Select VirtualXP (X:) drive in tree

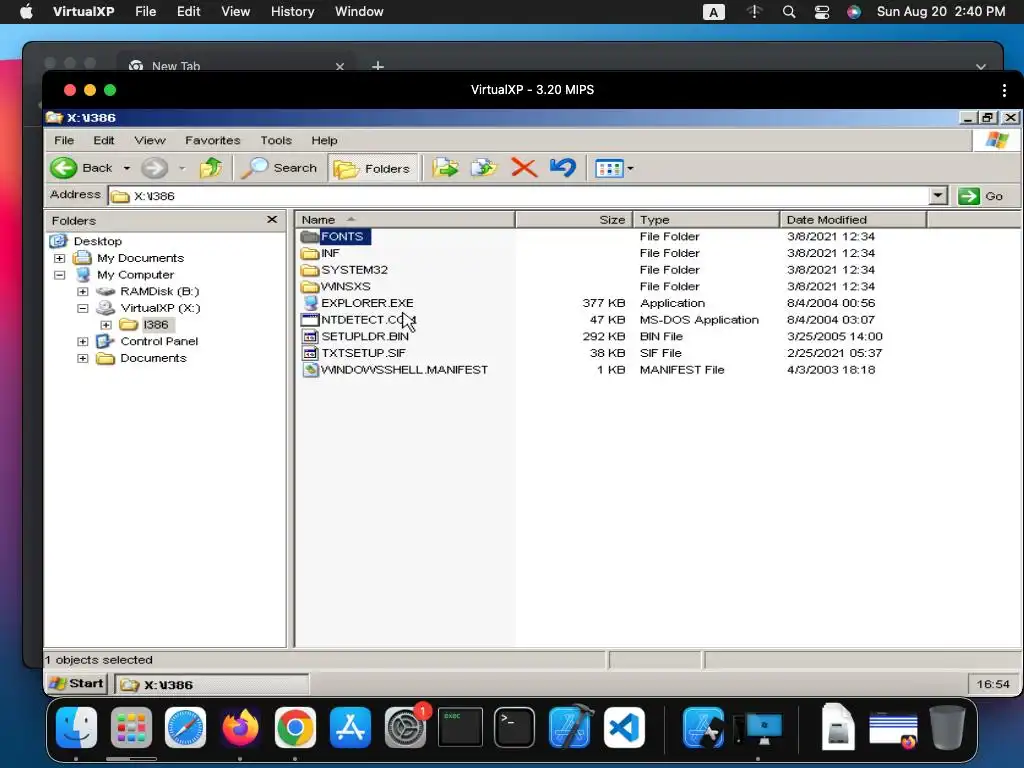pyautogui.click(x=160, y=308)
